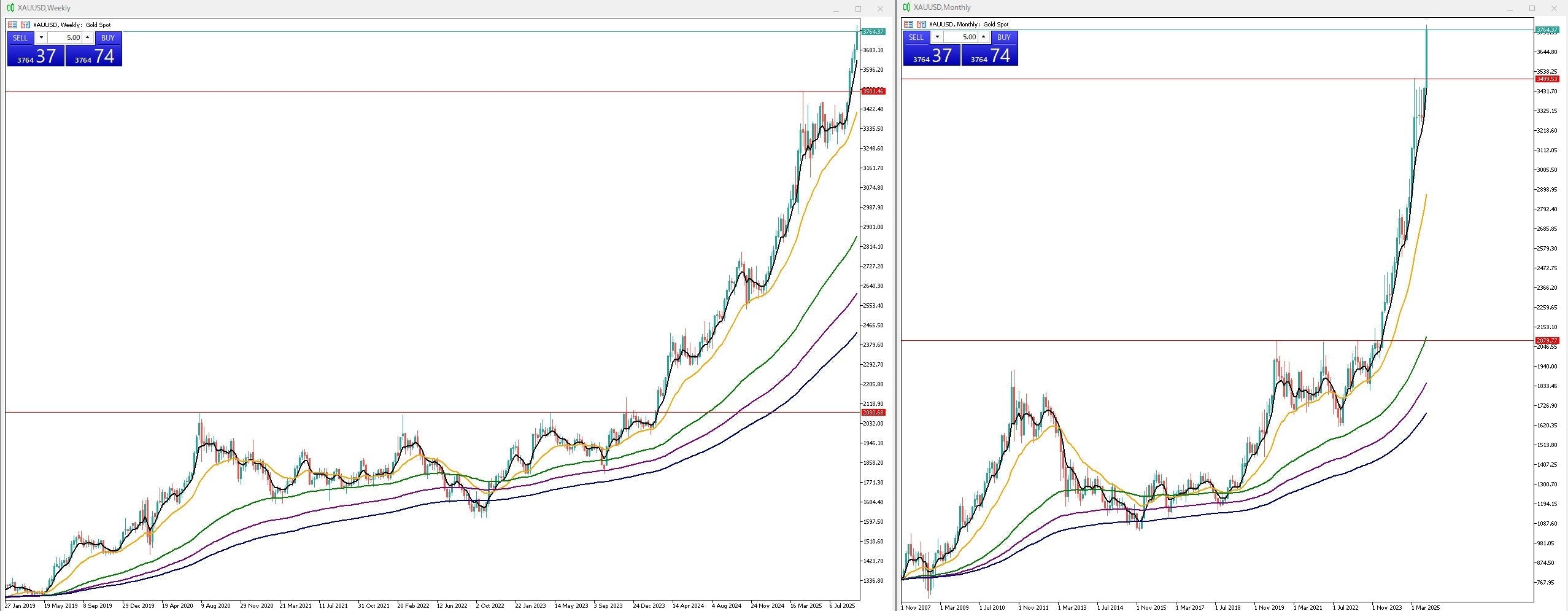The height and width of the screenshot is (611, 1568).
Task: Click the 5.00 volume field on Monthly chart
Action: (x=960, y=37)
